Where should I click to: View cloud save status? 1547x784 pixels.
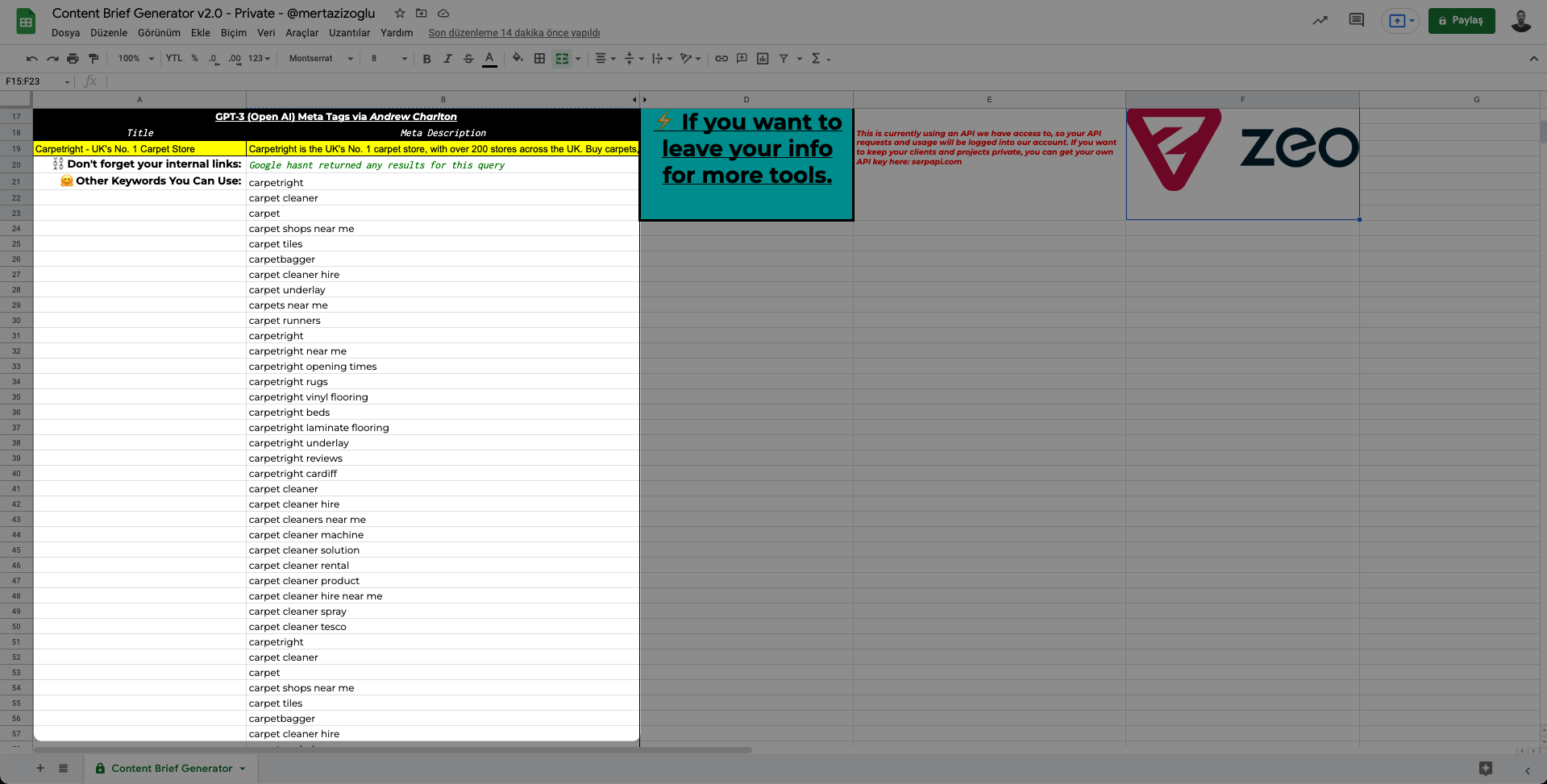point(443,13)
